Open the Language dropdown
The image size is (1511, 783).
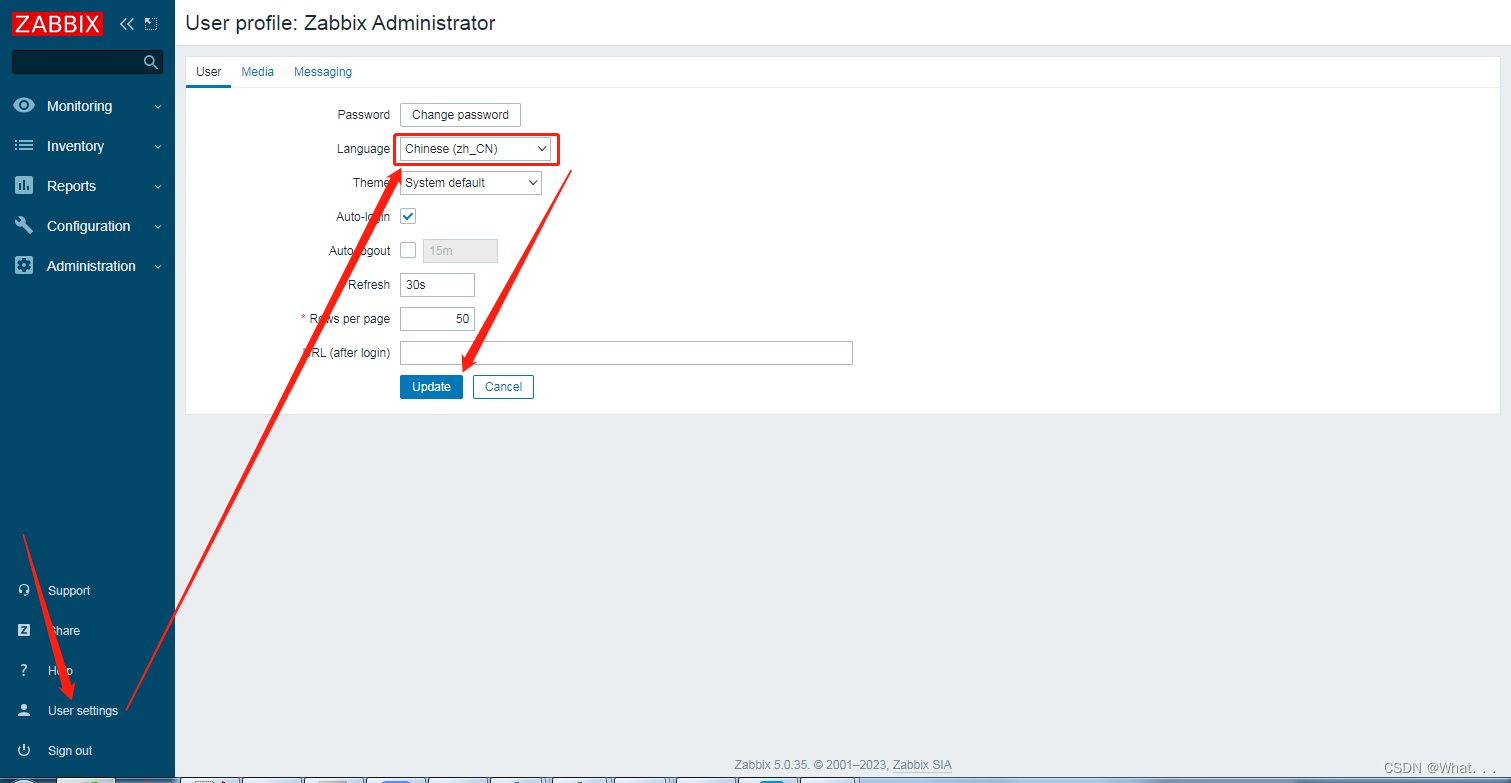tap(476, 149)
